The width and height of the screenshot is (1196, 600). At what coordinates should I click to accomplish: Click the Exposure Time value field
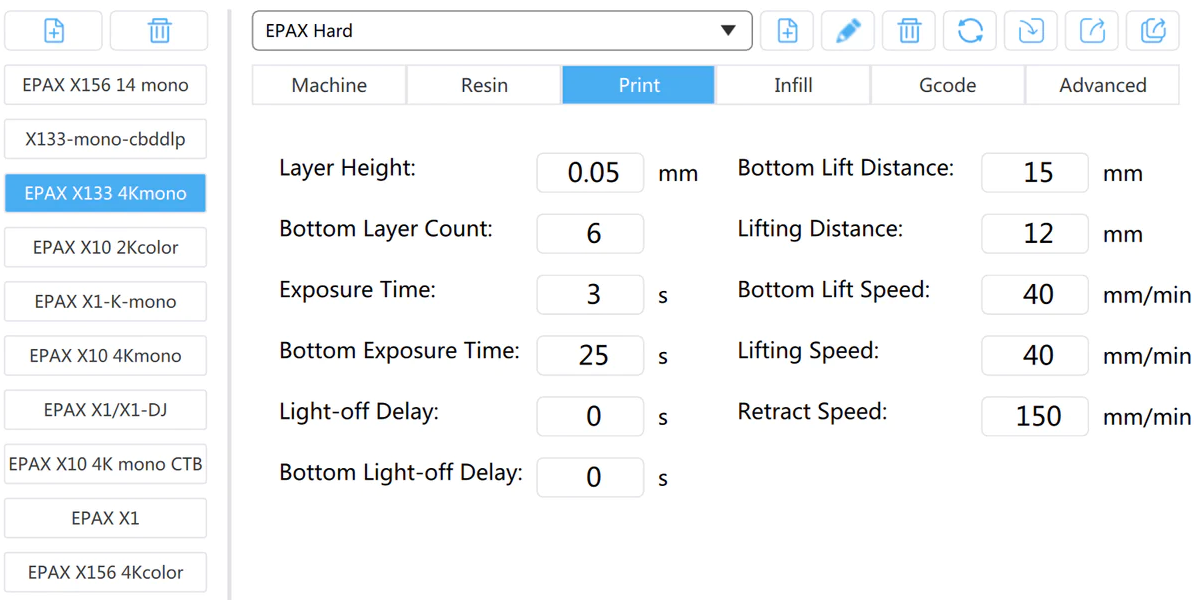[x=590, y=295]
